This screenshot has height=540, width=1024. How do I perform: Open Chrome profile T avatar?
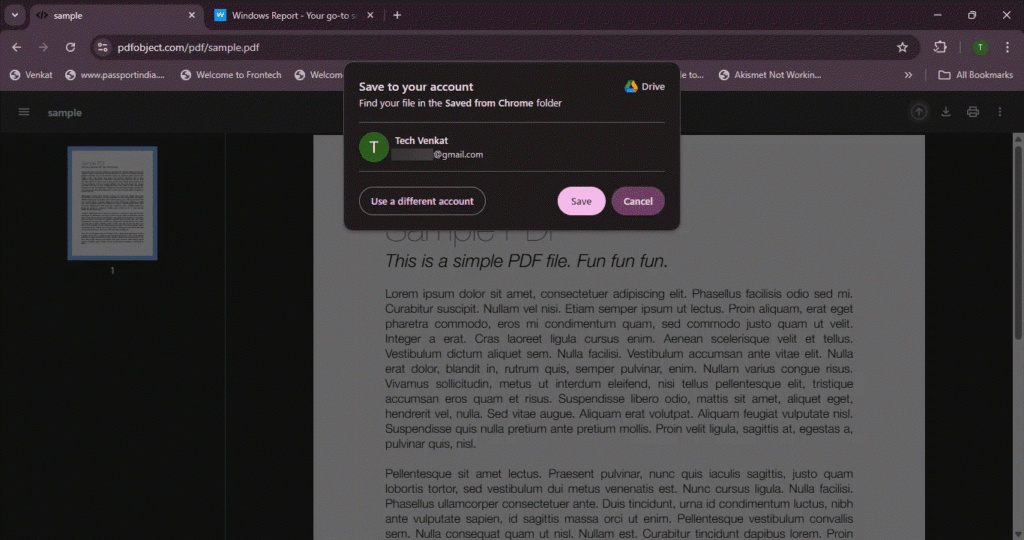click(980, 47)
